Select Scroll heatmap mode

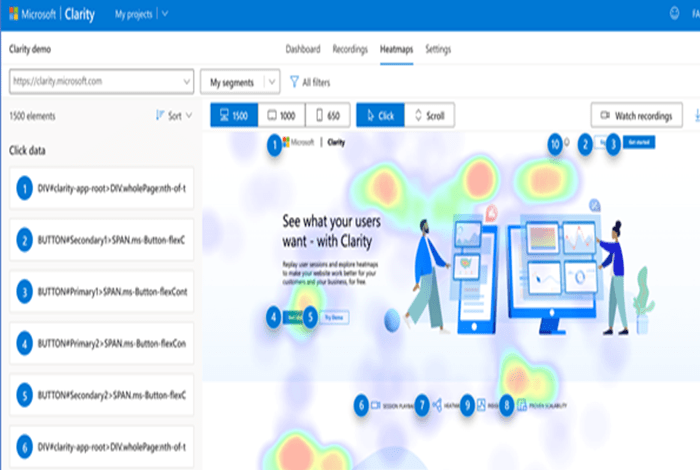(429, 115)
